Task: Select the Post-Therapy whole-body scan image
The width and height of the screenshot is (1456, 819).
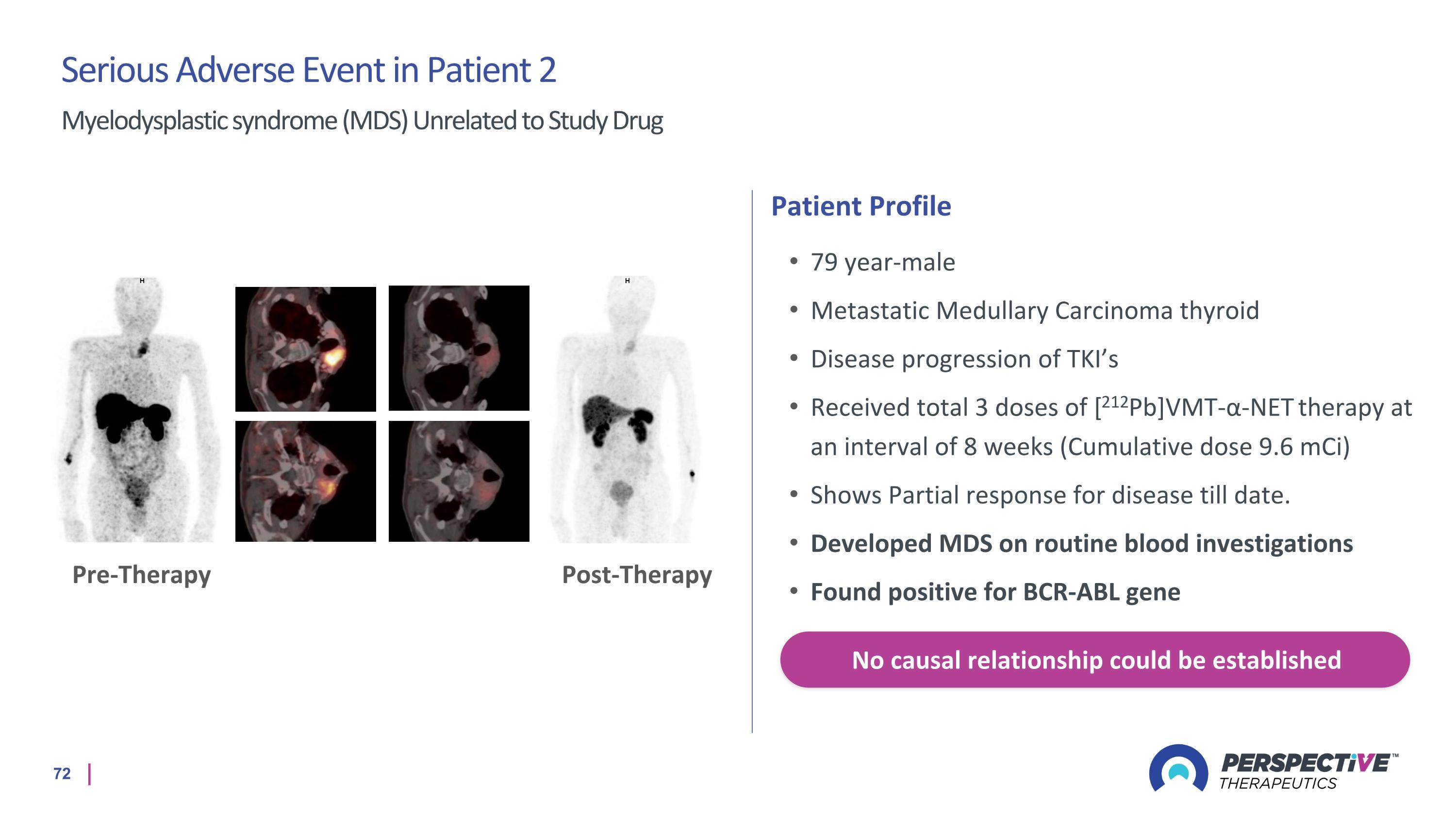Action: (626, 409)
